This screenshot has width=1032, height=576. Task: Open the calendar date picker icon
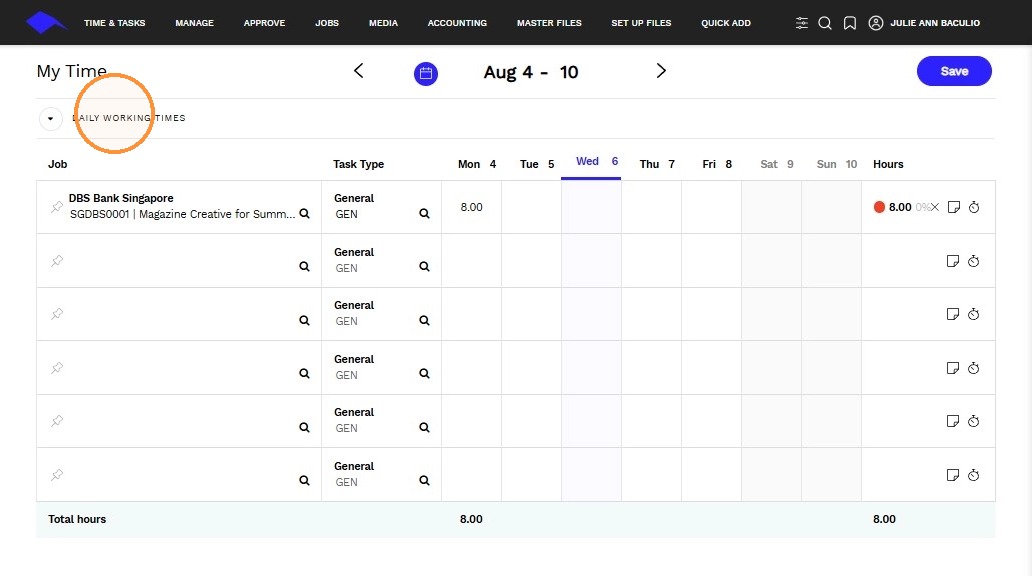pos(426,73)
